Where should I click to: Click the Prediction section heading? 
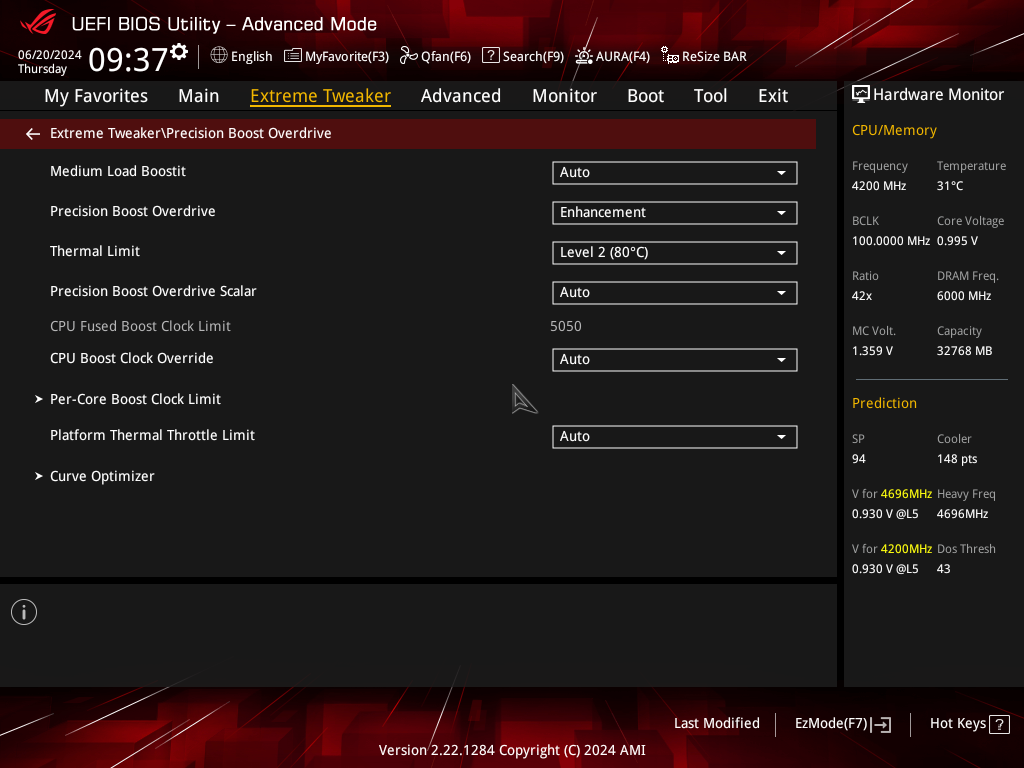(884, 403)
